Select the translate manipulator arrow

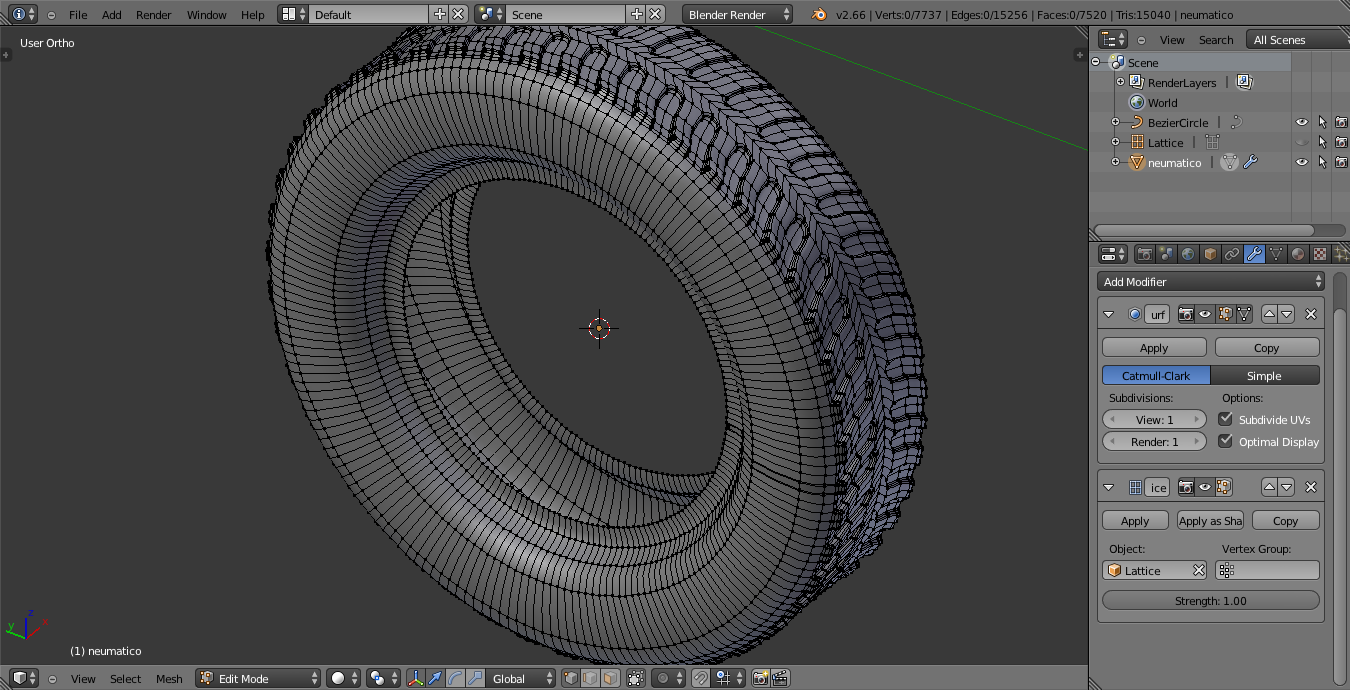coord(435,678)
